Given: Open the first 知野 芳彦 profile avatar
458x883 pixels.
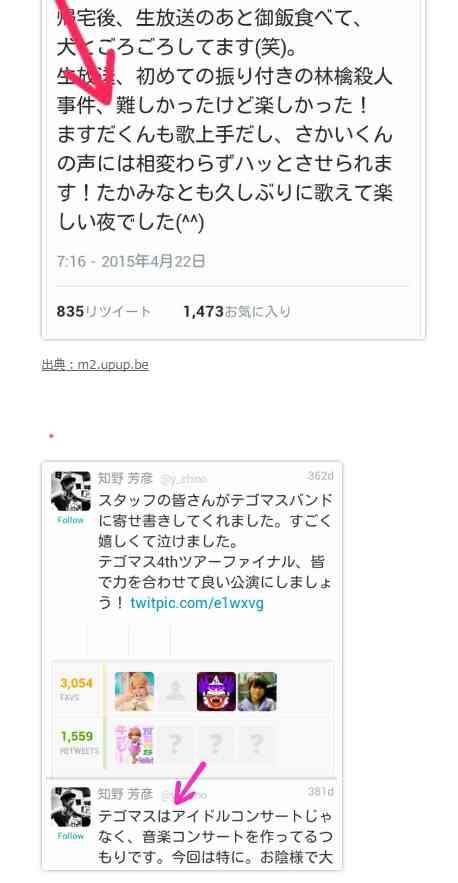Looking at the screenshot, I should 70,492.
